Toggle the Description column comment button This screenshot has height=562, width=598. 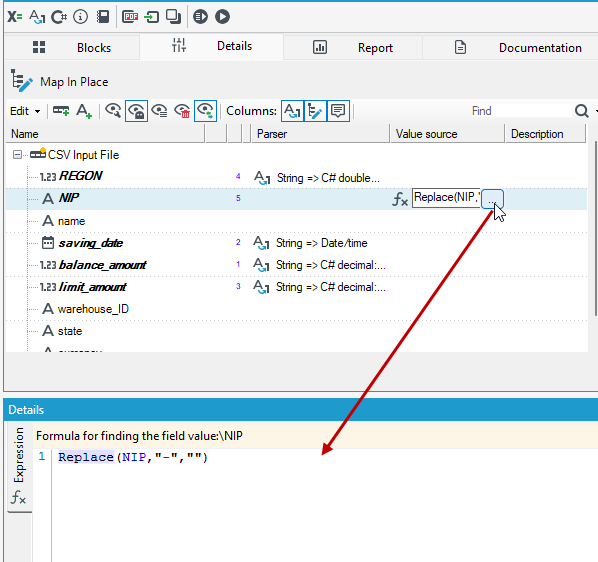pyautogui.click(x=338, y=111)
